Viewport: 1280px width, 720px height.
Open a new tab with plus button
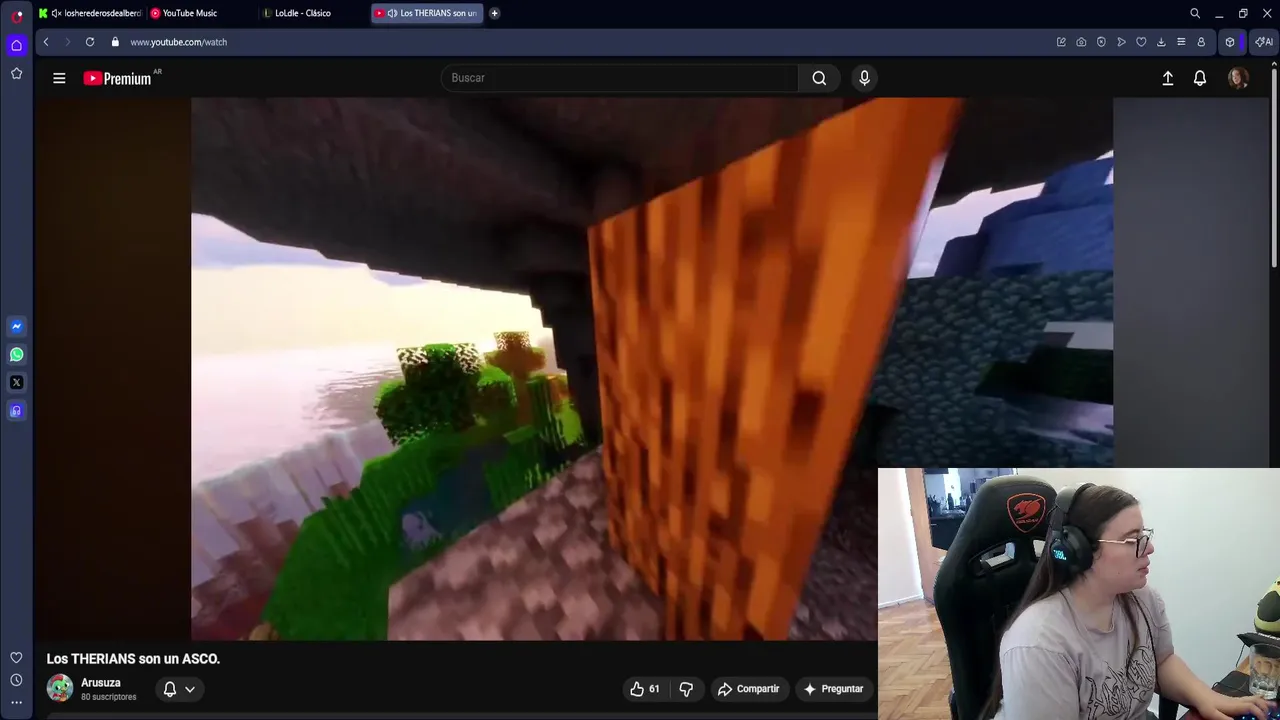click(x=494, y=13)
